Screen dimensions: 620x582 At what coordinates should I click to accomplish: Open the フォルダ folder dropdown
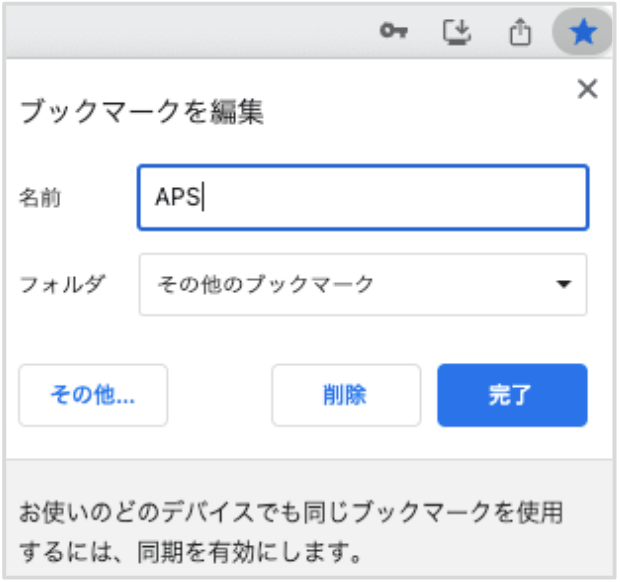pyautogui.click(x=363, y=284)
